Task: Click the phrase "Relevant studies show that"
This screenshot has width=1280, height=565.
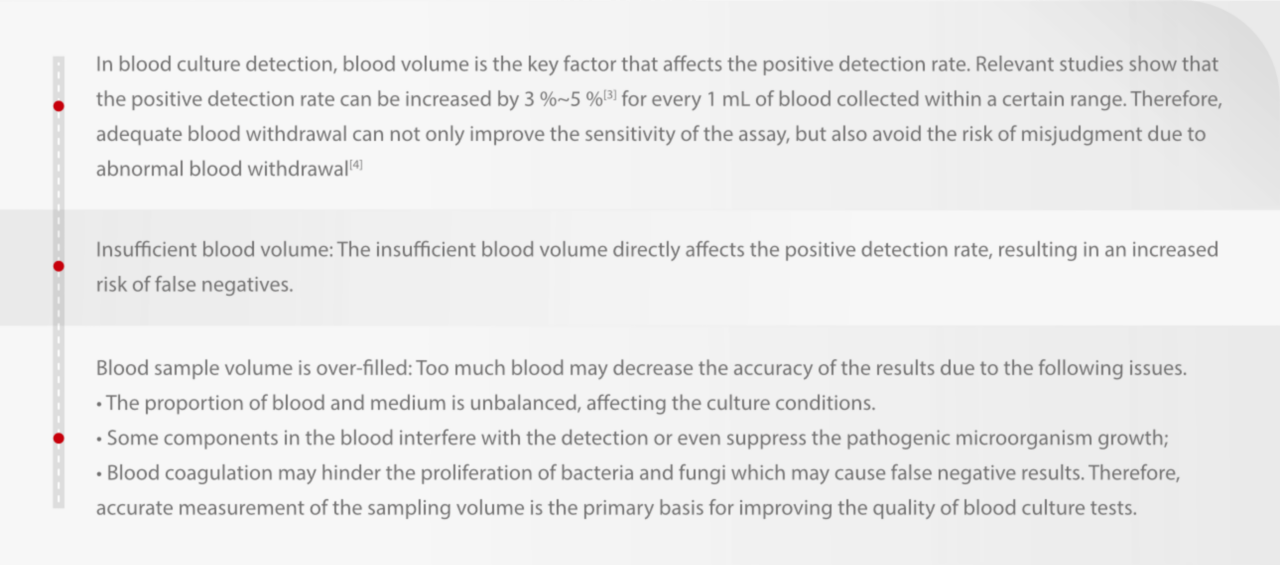Action: pyautogui.click(x=1097, y=64)
